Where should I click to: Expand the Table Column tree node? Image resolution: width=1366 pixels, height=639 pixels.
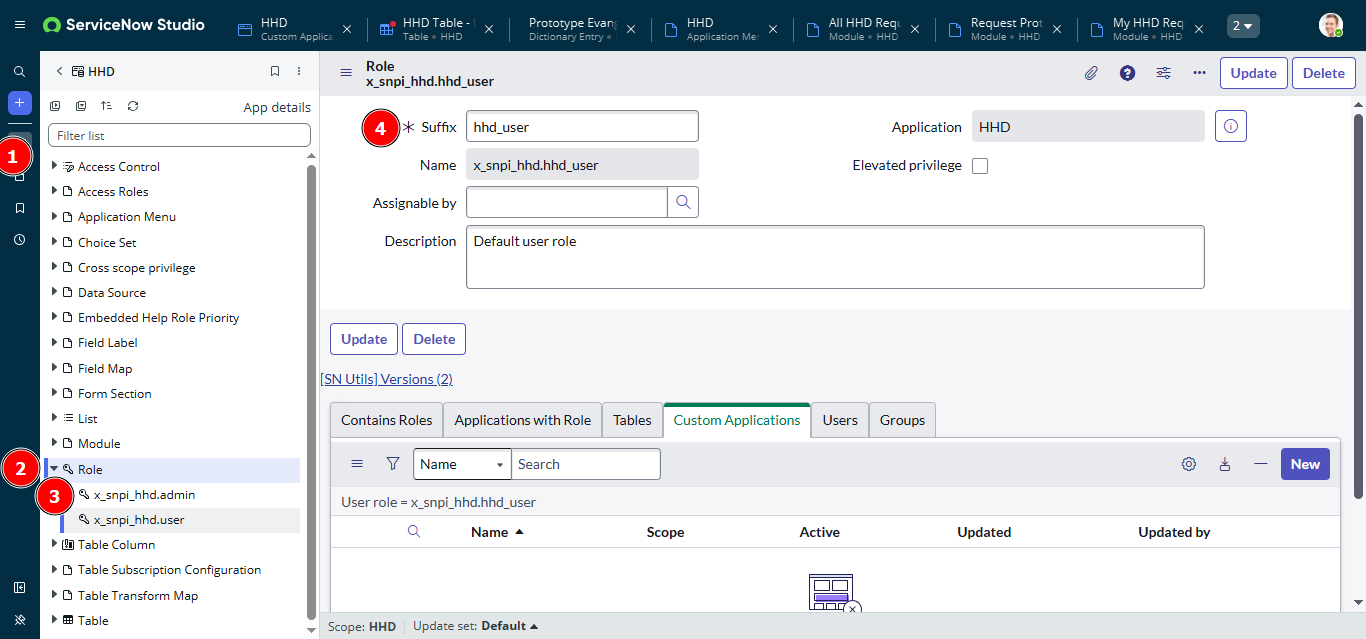(x=54, y=544)
